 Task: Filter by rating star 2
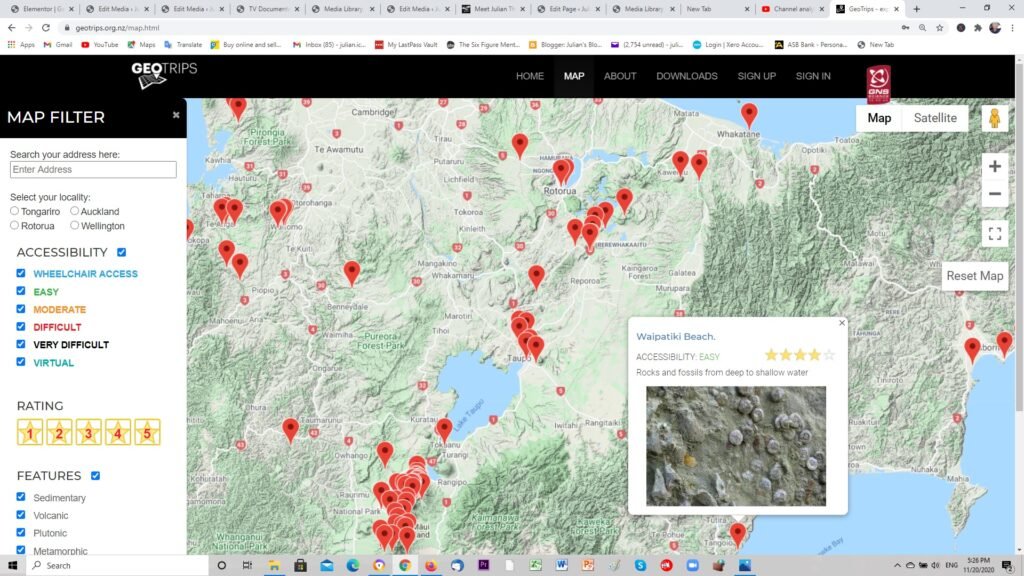point(59,432)
